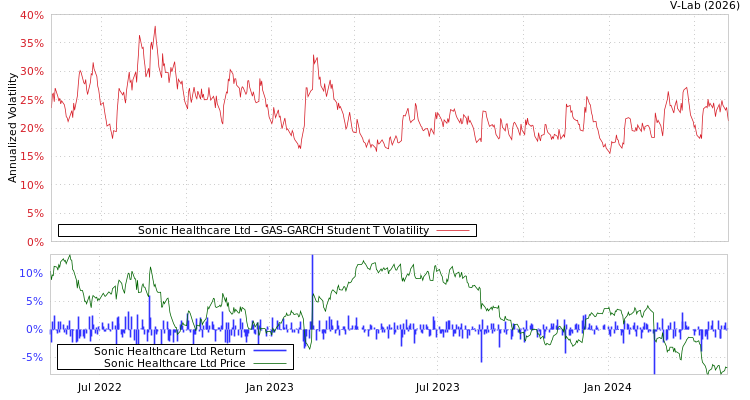This screenshot has height=400, width=750.
Task: Click the 35% volatility axis label
Action: point(32,44)
